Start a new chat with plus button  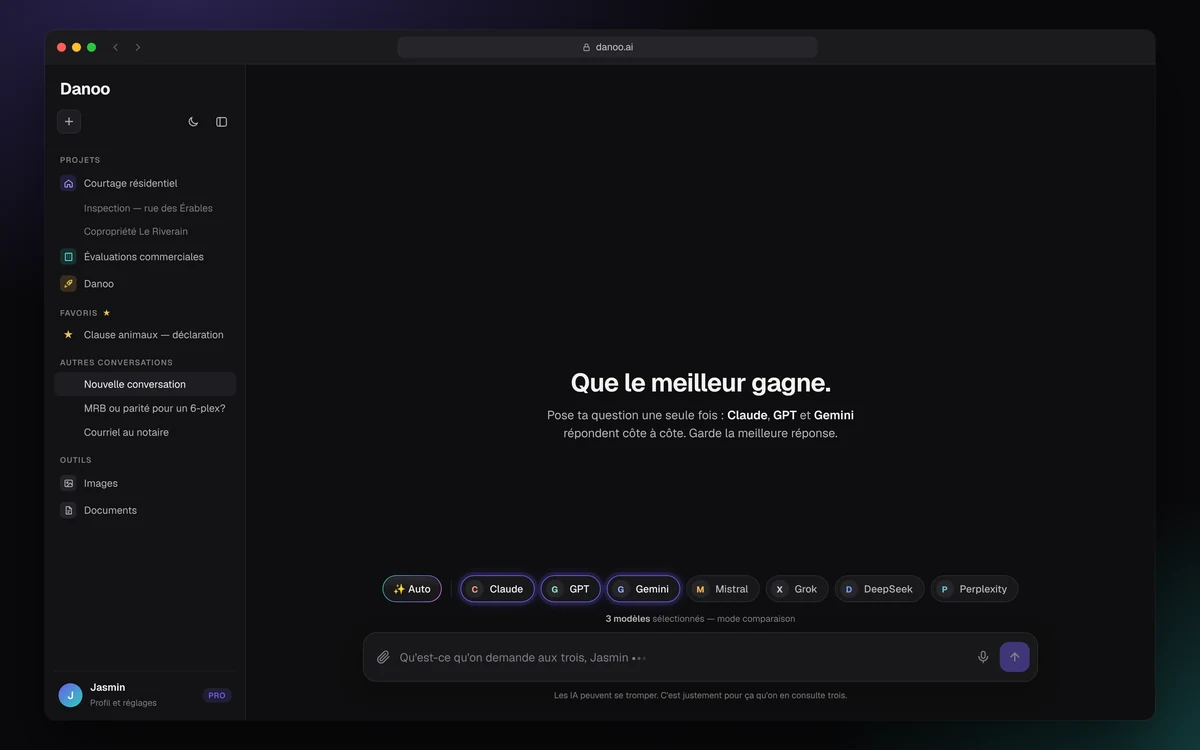pyautogui.click(x=69, y=122)
